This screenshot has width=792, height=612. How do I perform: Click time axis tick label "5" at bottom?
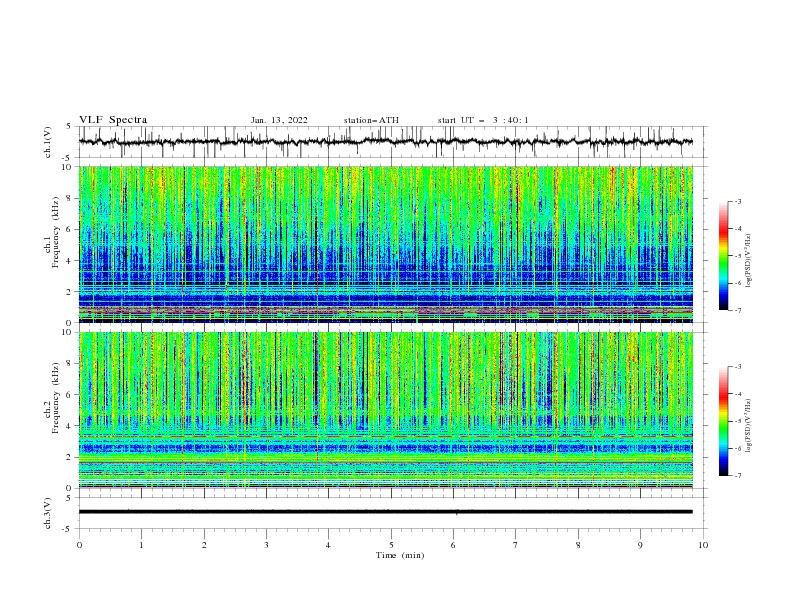point(391,545)
